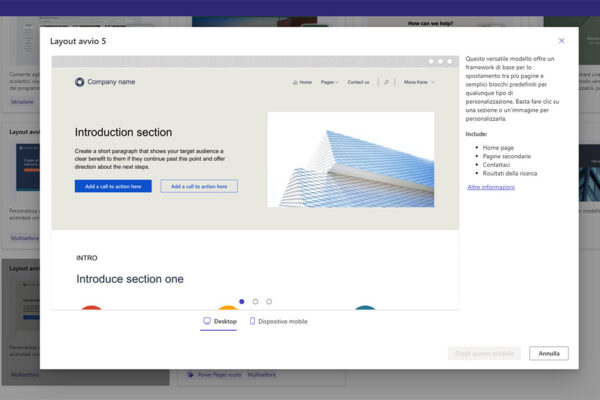
Task: Click the search magnifier icon in preview
Action: point(386,82)
